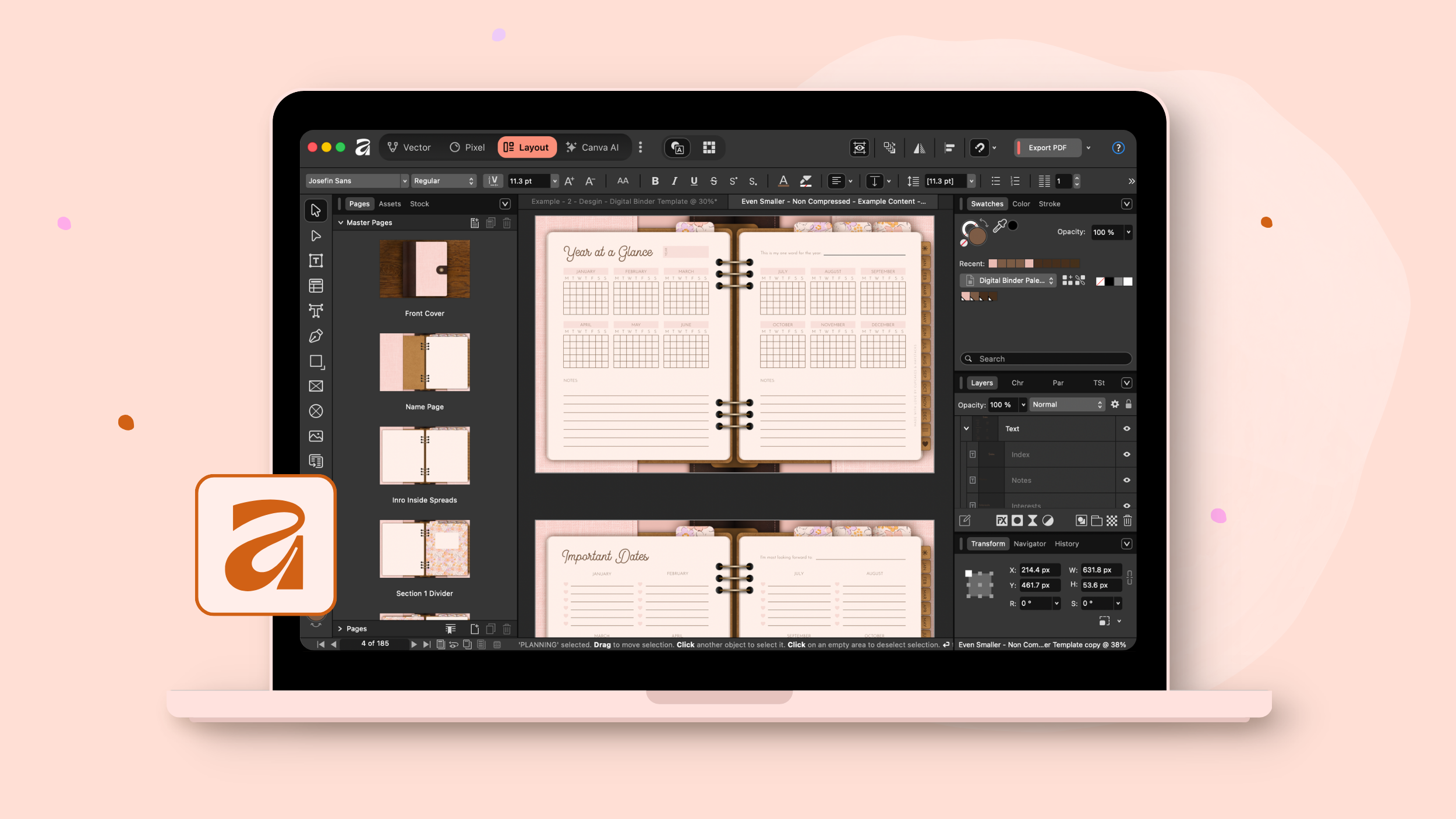The height and width of the screenshot is (819, 1456).
Task: Click the numbered list icon
Action: pos(1015,181)
